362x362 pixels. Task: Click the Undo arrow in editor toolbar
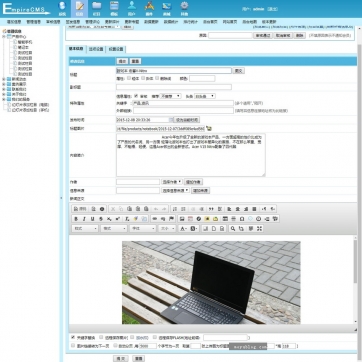tap(156, 209)
